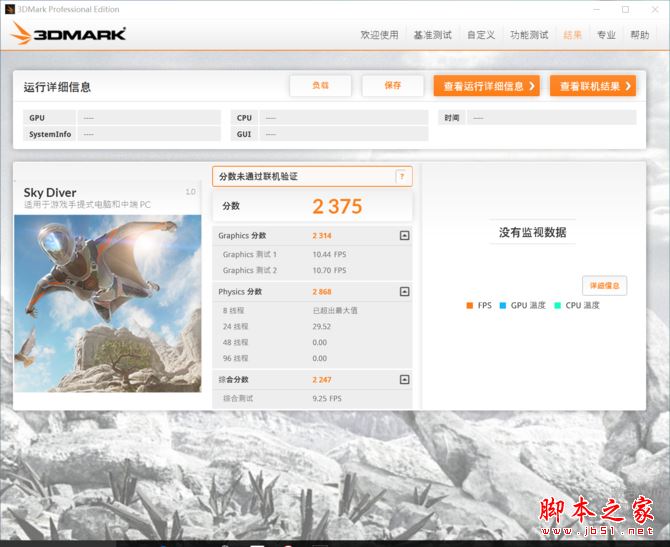Click the 没有监视数据 message
This screenshot has width=670, height=547.
pos(532,232)
